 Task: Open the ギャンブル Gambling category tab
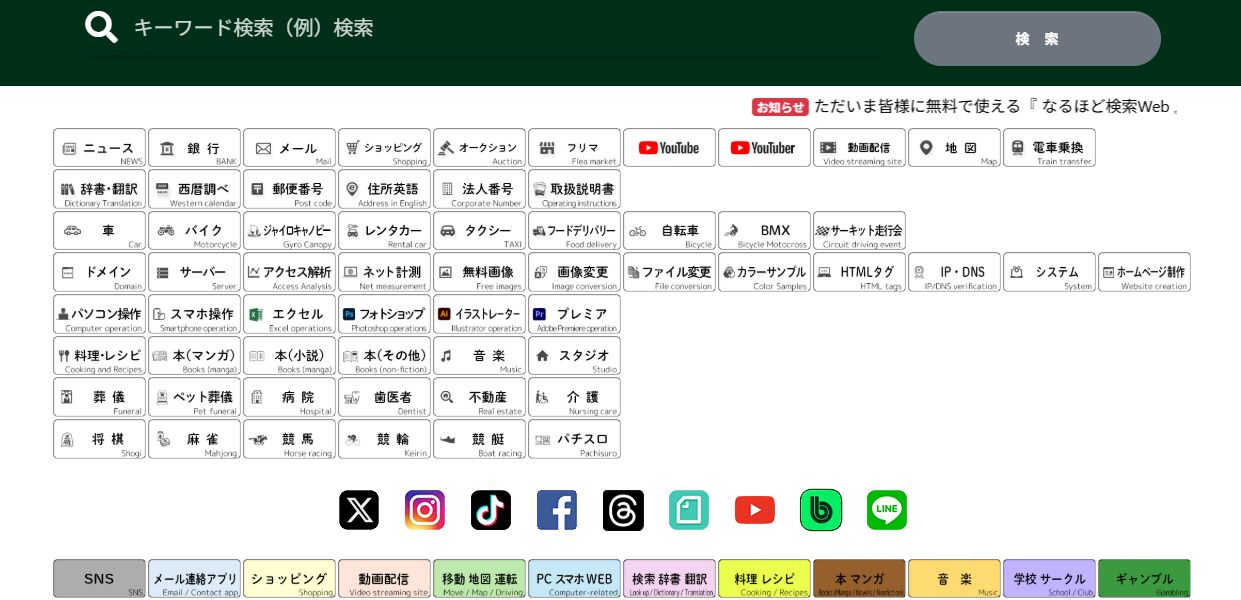click(1144, 579)
